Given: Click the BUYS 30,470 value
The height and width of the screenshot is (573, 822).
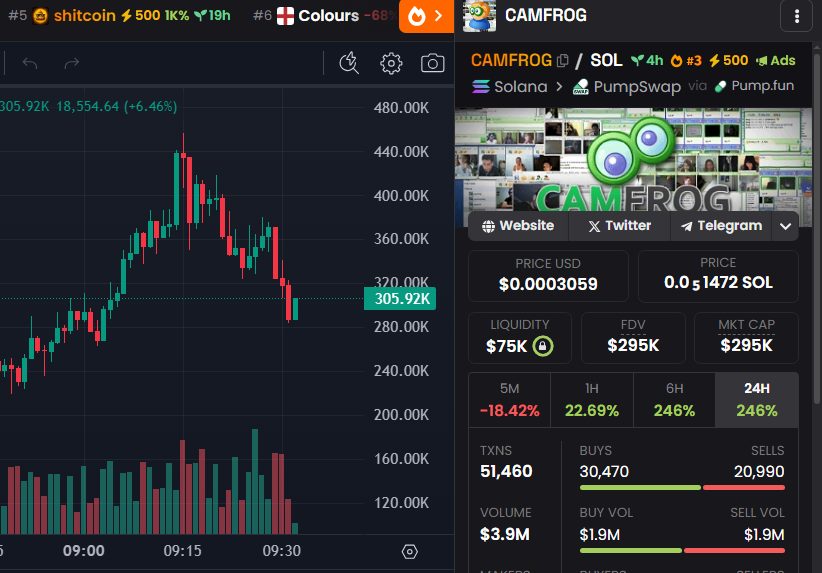Looking at the screenshot, I should [x=604, y=471].
